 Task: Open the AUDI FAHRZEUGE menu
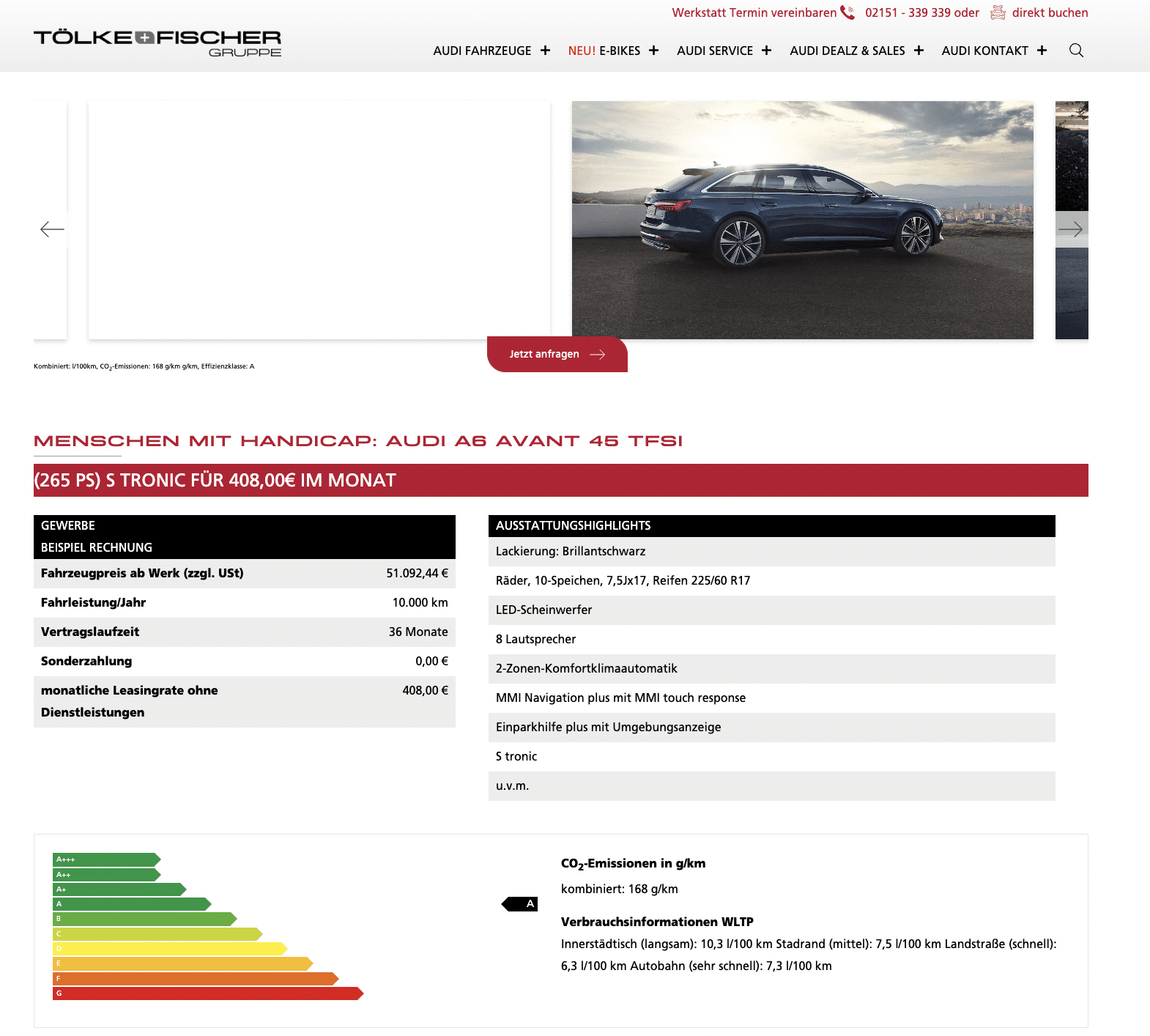click(482, 51)
